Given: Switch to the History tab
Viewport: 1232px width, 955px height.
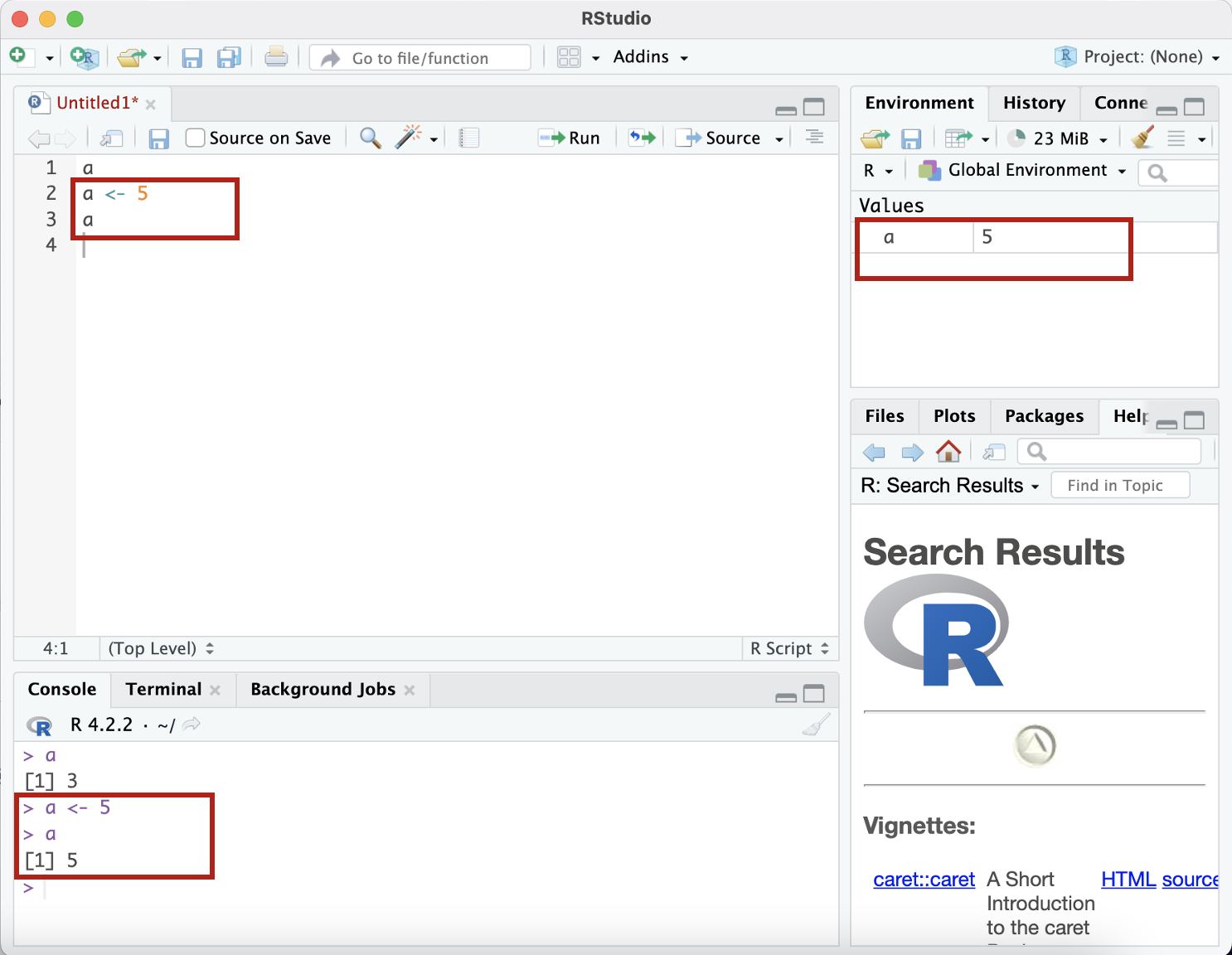Looking at the screenshot, I should 1034,103.
